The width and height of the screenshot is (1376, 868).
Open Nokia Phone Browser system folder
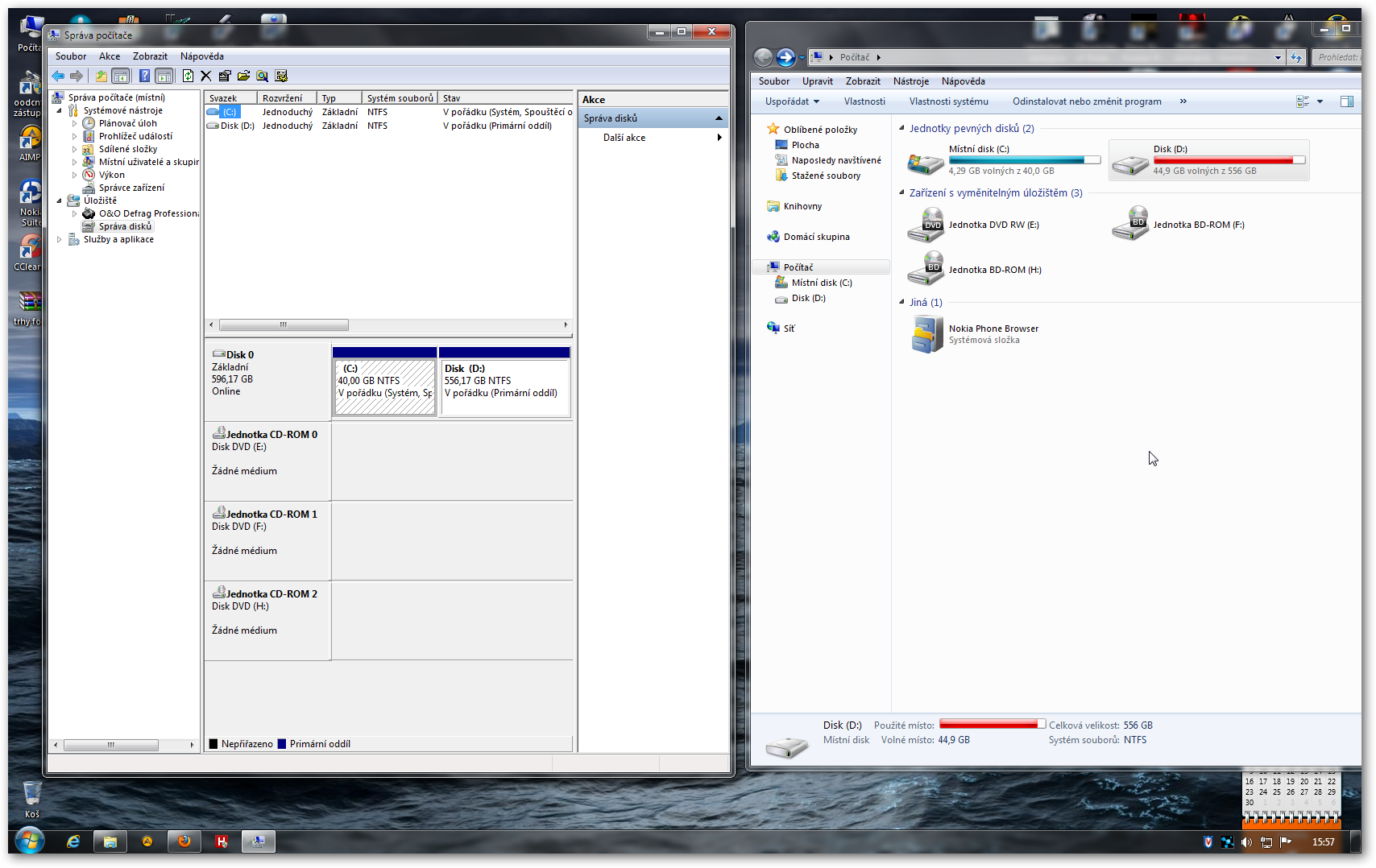click(976, 334)
